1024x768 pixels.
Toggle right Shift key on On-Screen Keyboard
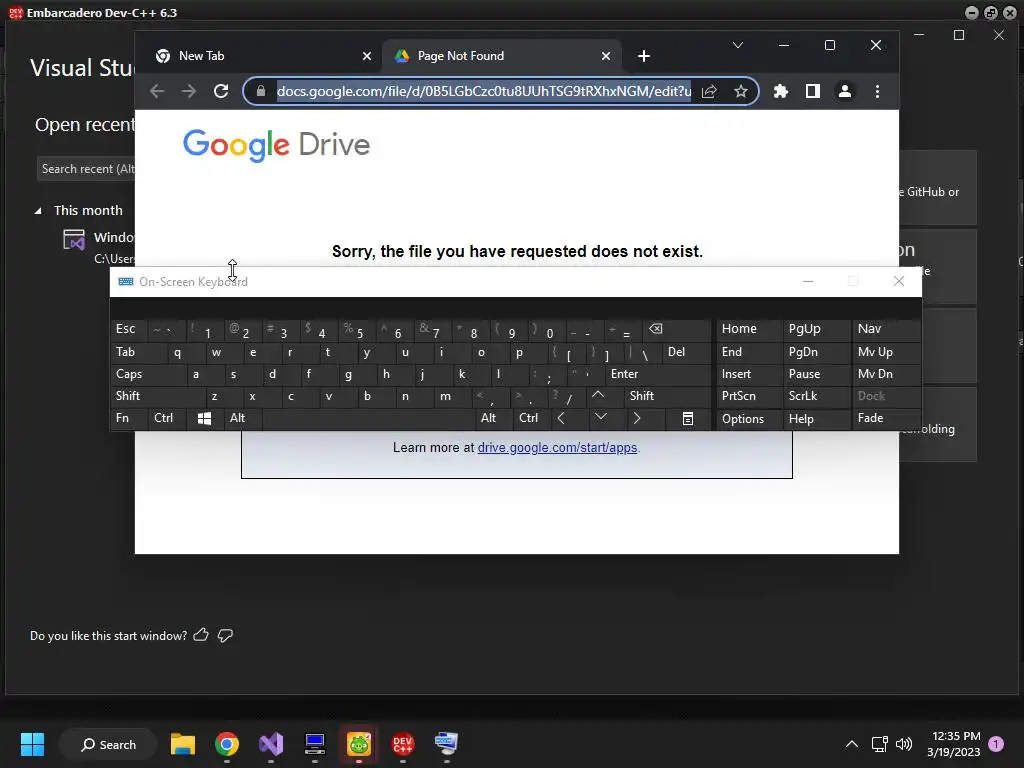667,396
